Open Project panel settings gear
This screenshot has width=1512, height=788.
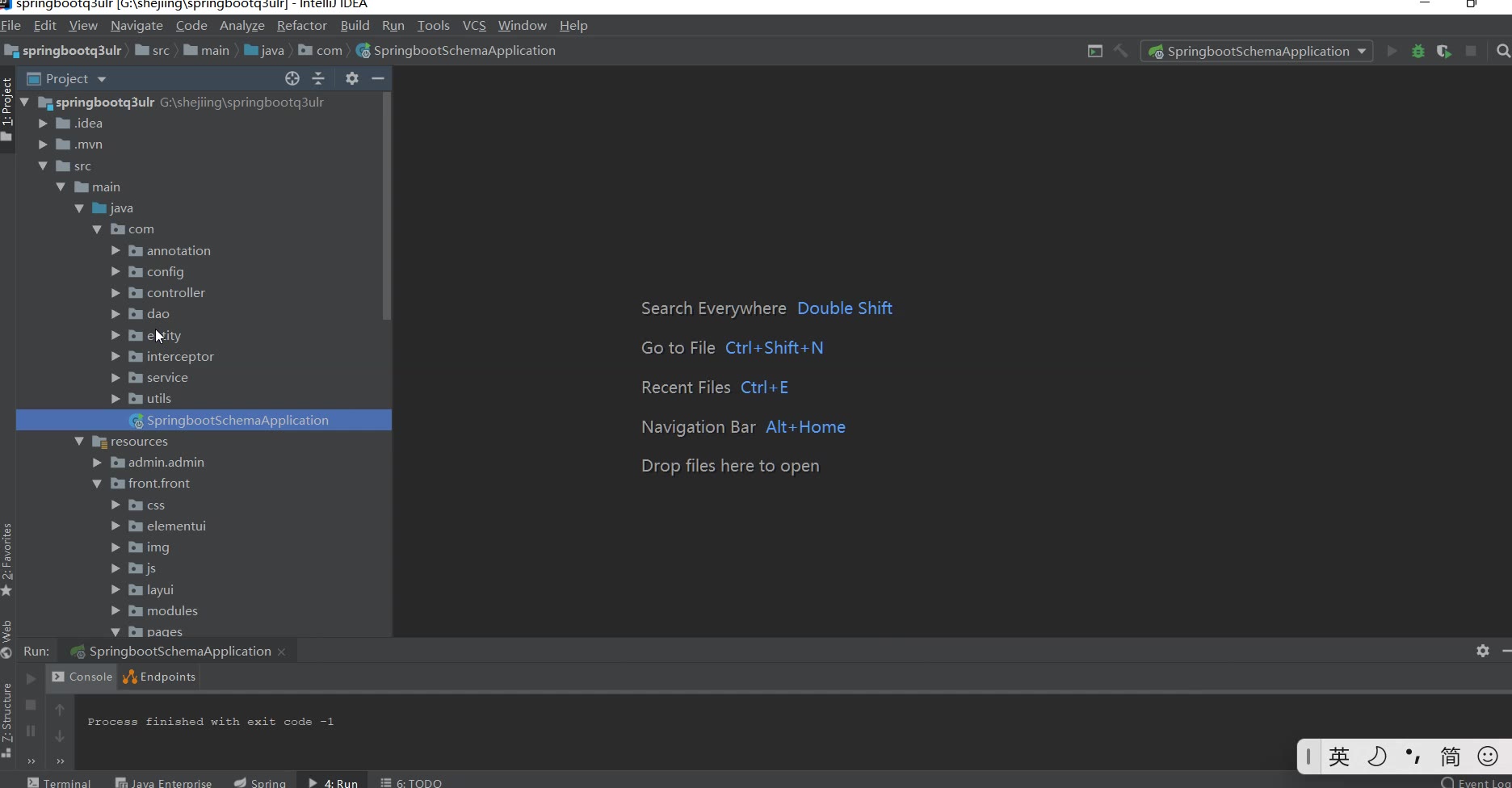coord(351,78)
